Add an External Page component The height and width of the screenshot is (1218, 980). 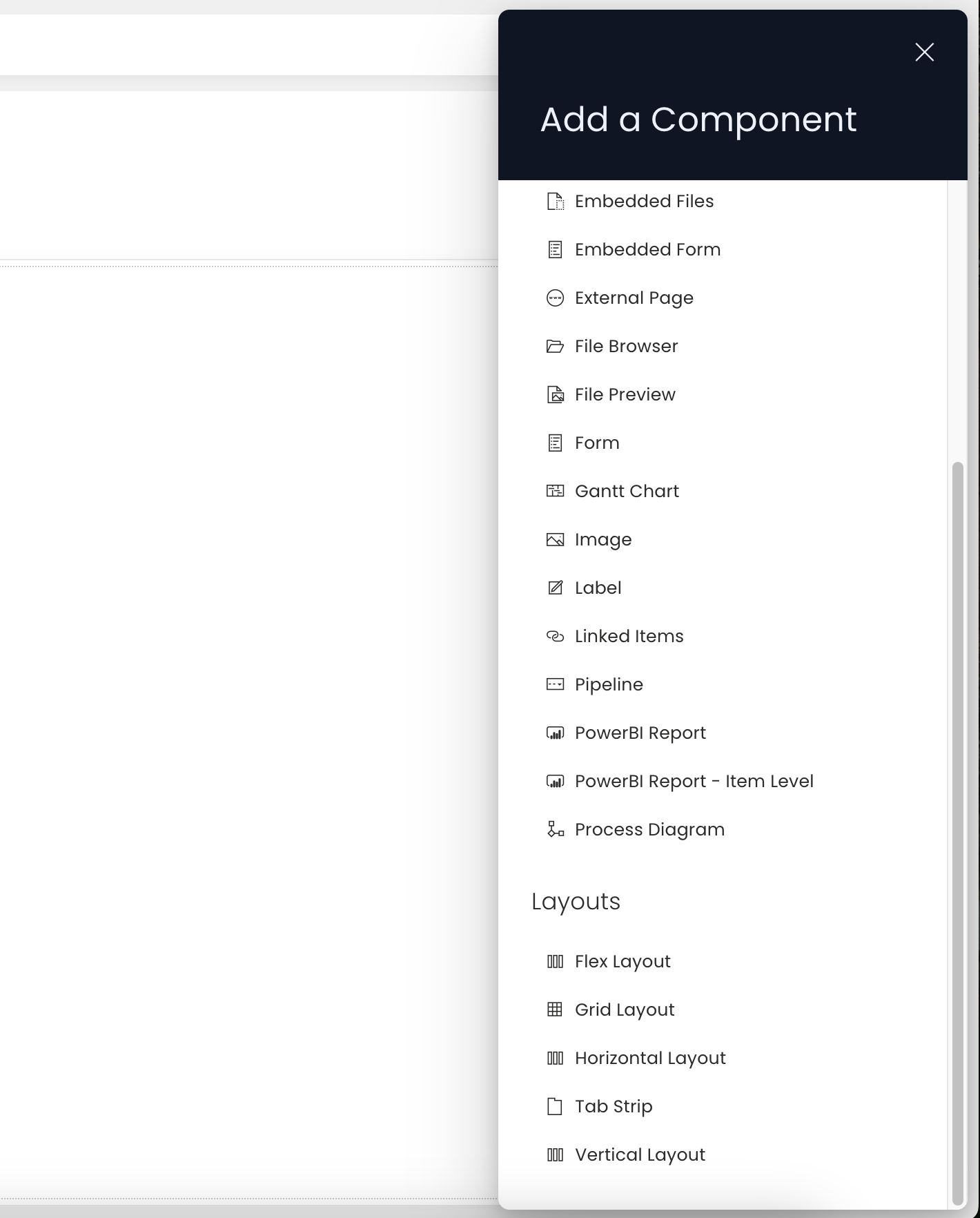click(634, 298)
